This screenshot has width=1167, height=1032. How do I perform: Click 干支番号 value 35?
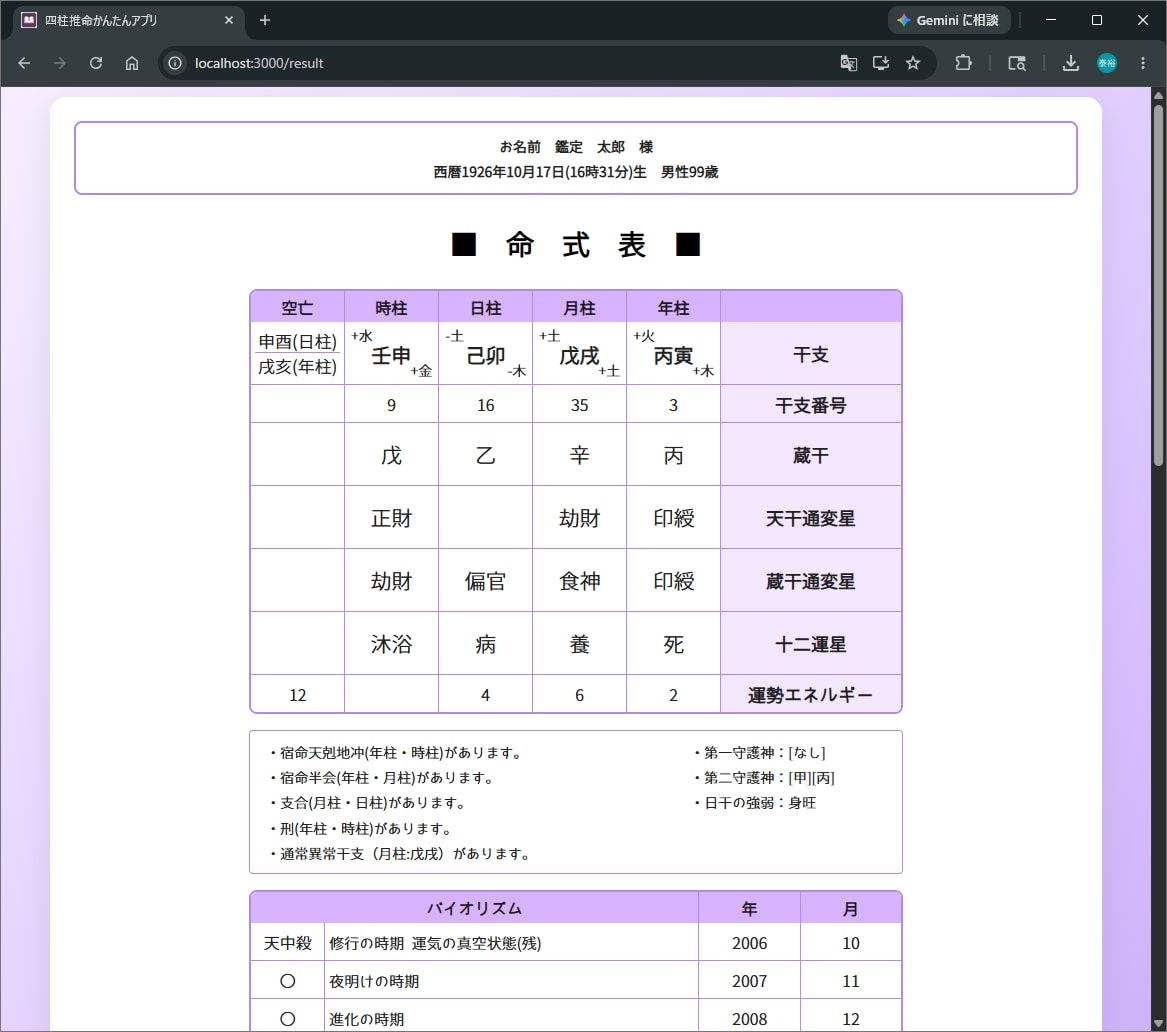(579, 405)
